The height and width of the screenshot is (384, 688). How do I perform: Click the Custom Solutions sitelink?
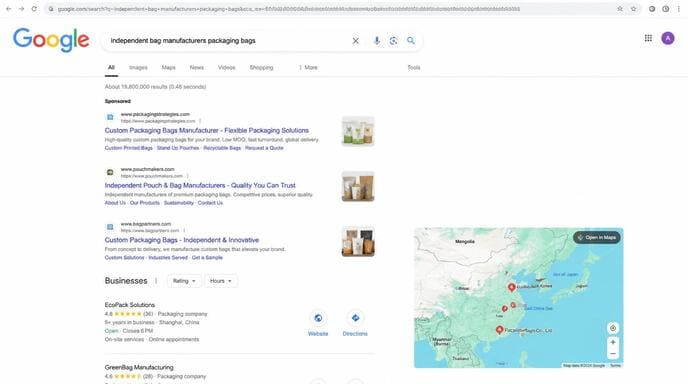(124, 258)
